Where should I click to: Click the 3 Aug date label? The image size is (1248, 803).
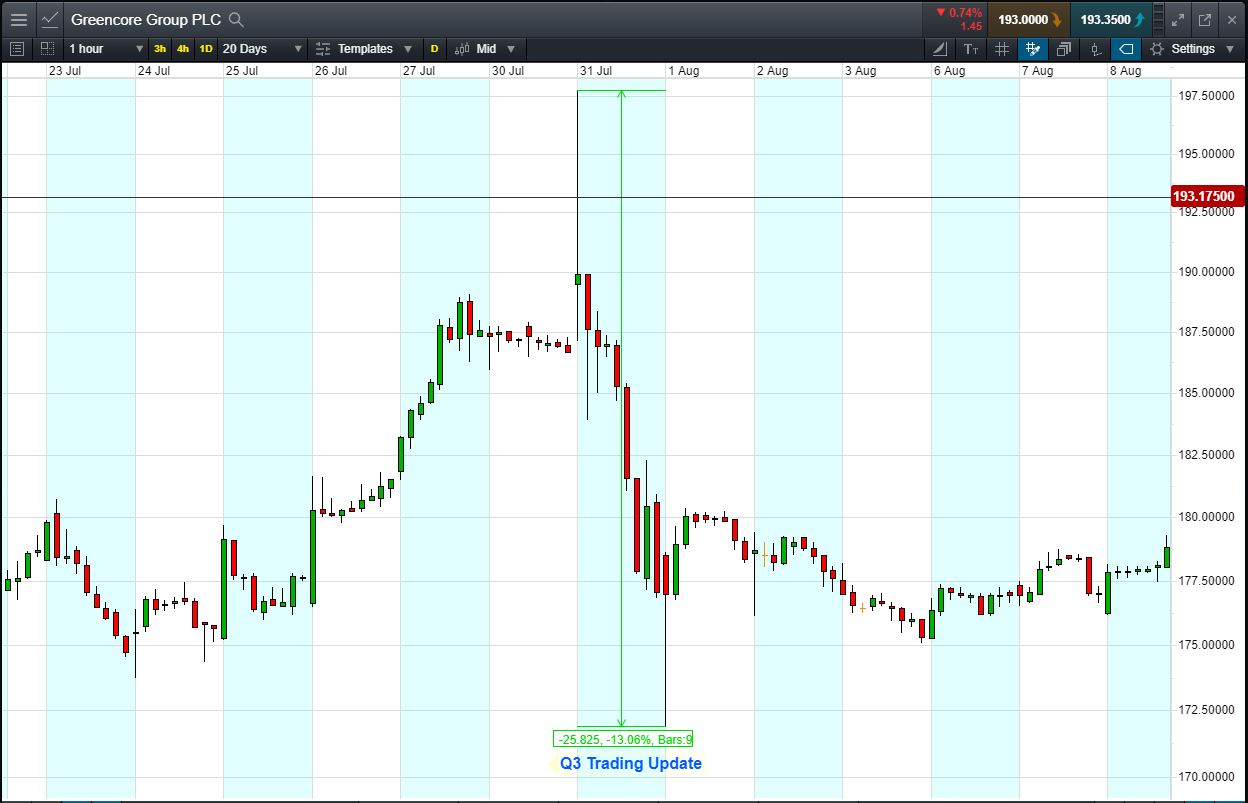coord(860,71)
